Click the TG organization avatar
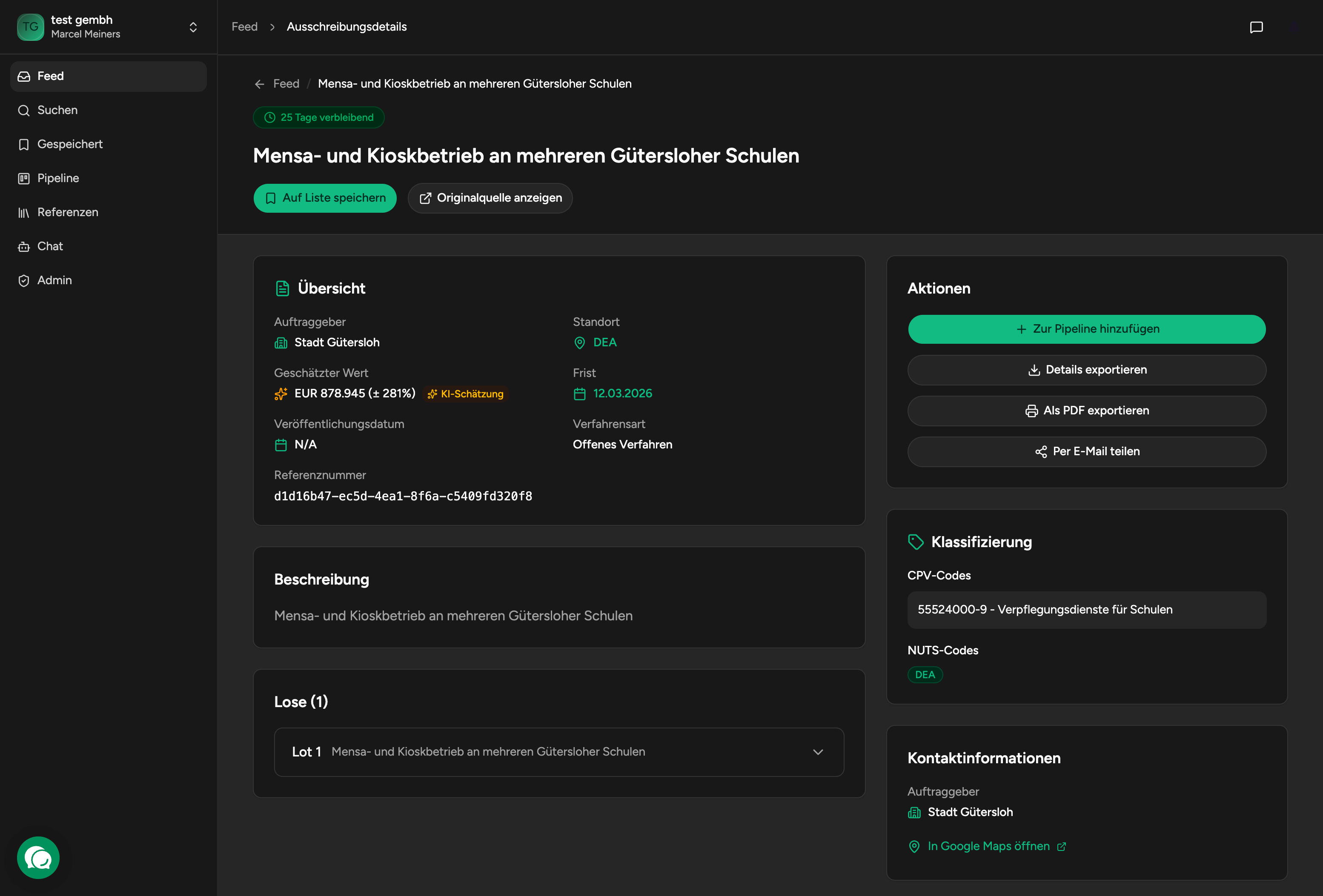Screen dimensions: 1323x896 click(x=31, y=27)
